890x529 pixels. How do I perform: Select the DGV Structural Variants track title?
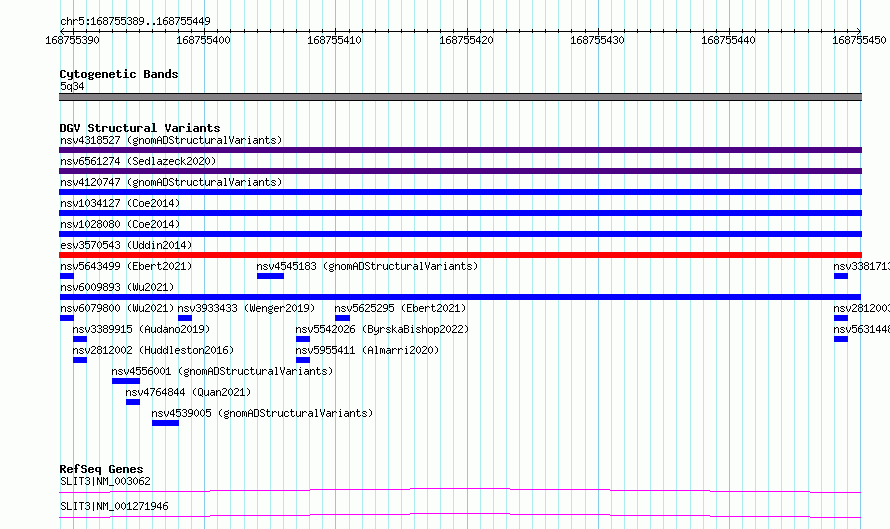point(140,128)
